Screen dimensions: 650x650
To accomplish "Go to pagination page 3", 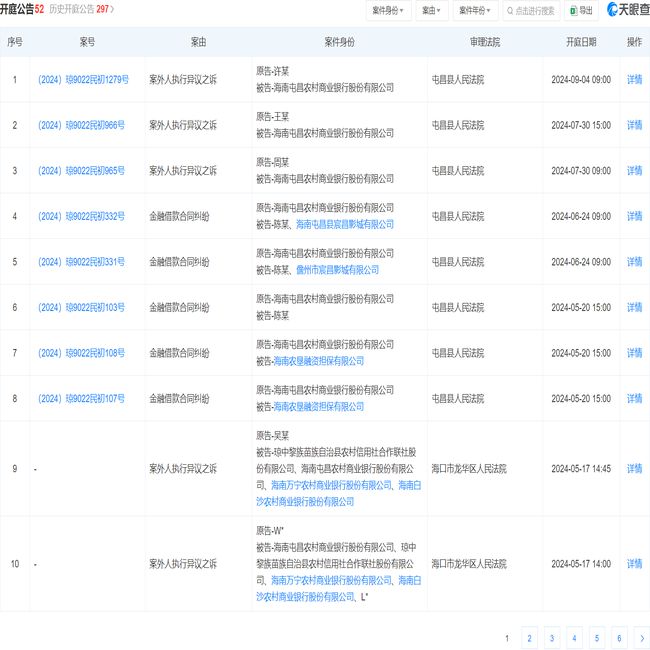I will (552, 638).
